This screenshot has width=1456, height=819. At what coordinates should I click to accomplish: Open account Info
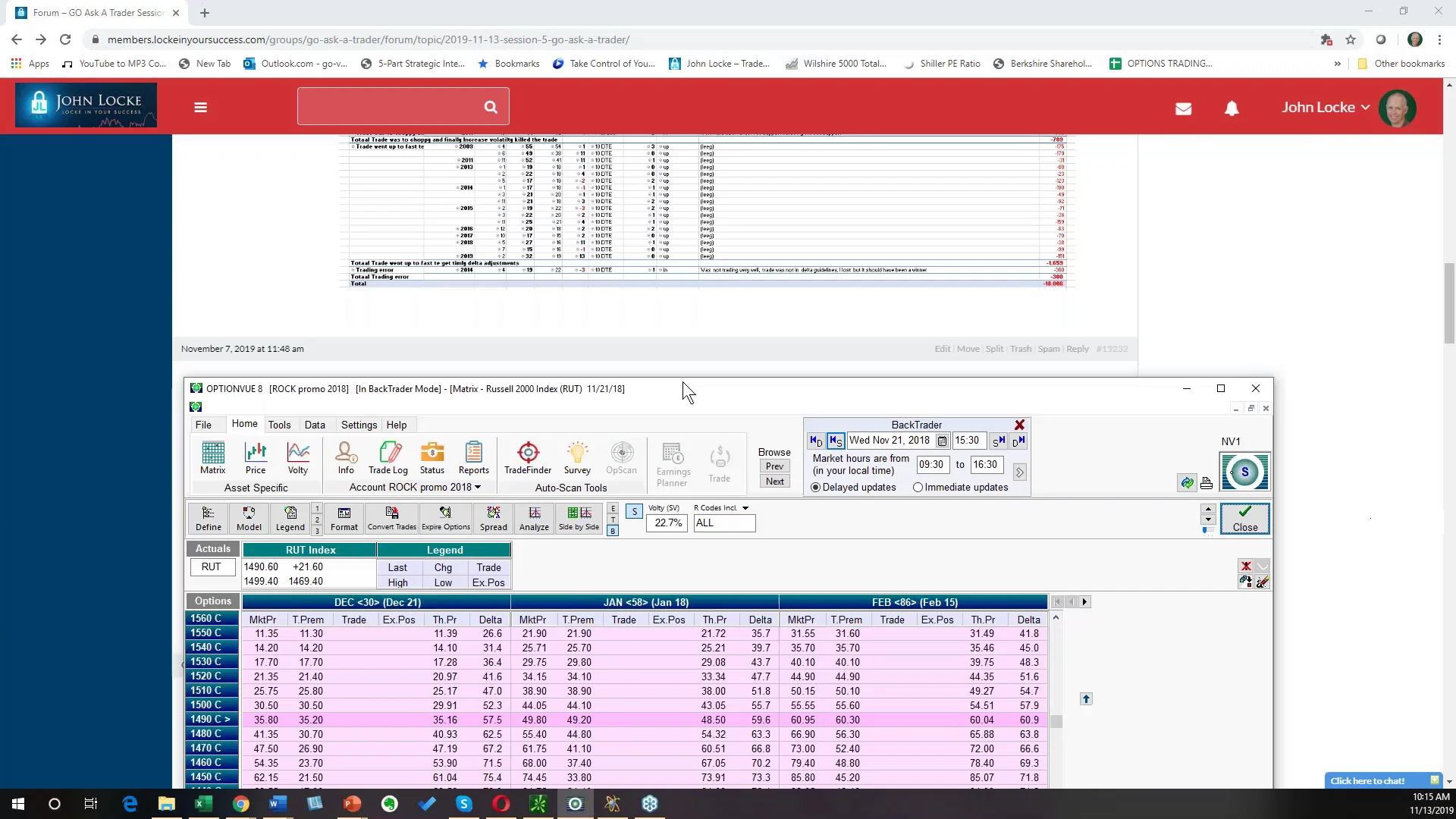coord(346,458)
